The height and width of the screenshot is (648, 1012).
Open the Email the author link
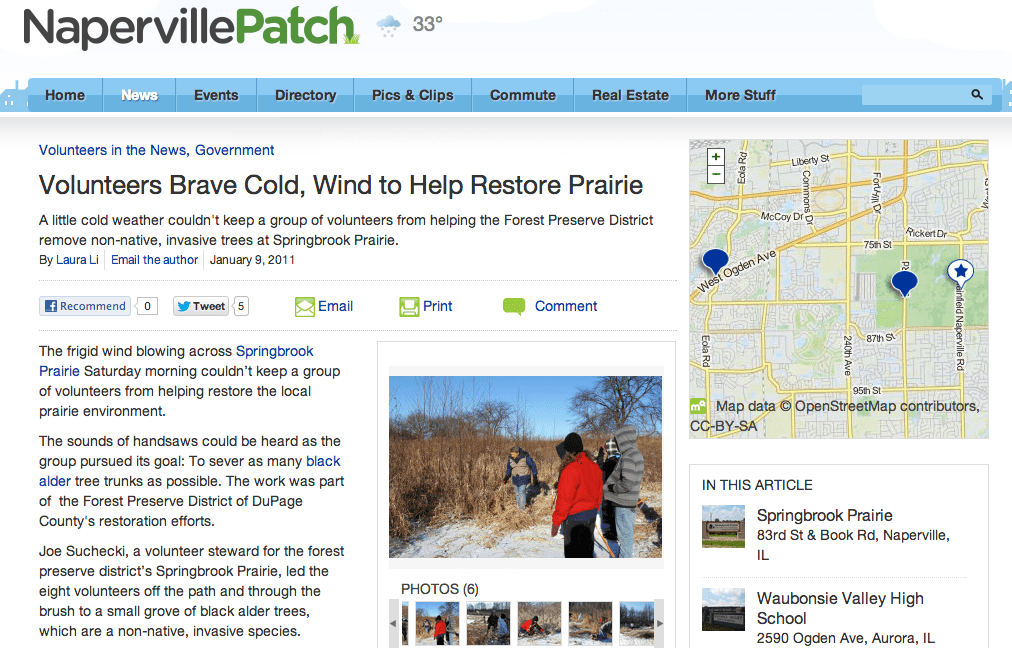154,259
